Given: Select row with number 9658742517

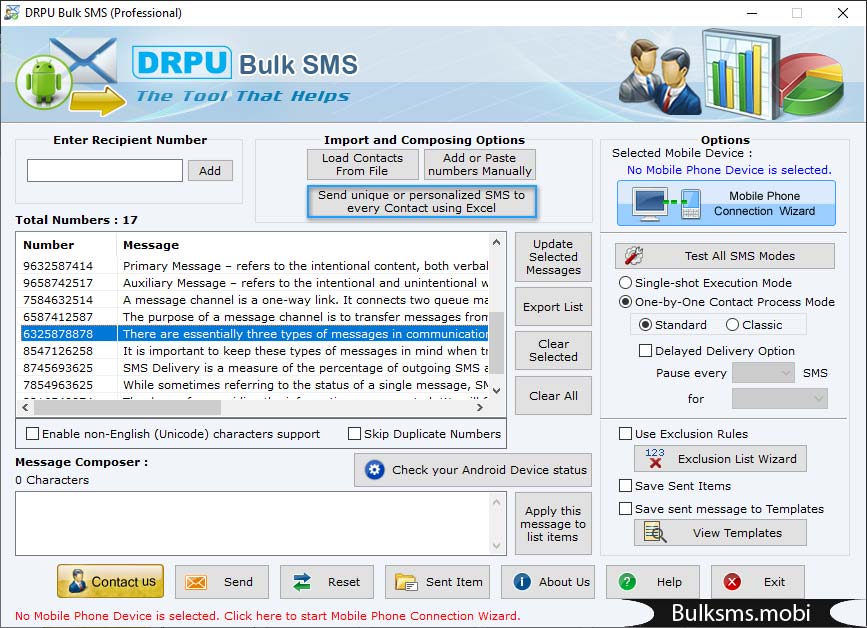Looking at the screenshot, I should [x=254, y=283].
